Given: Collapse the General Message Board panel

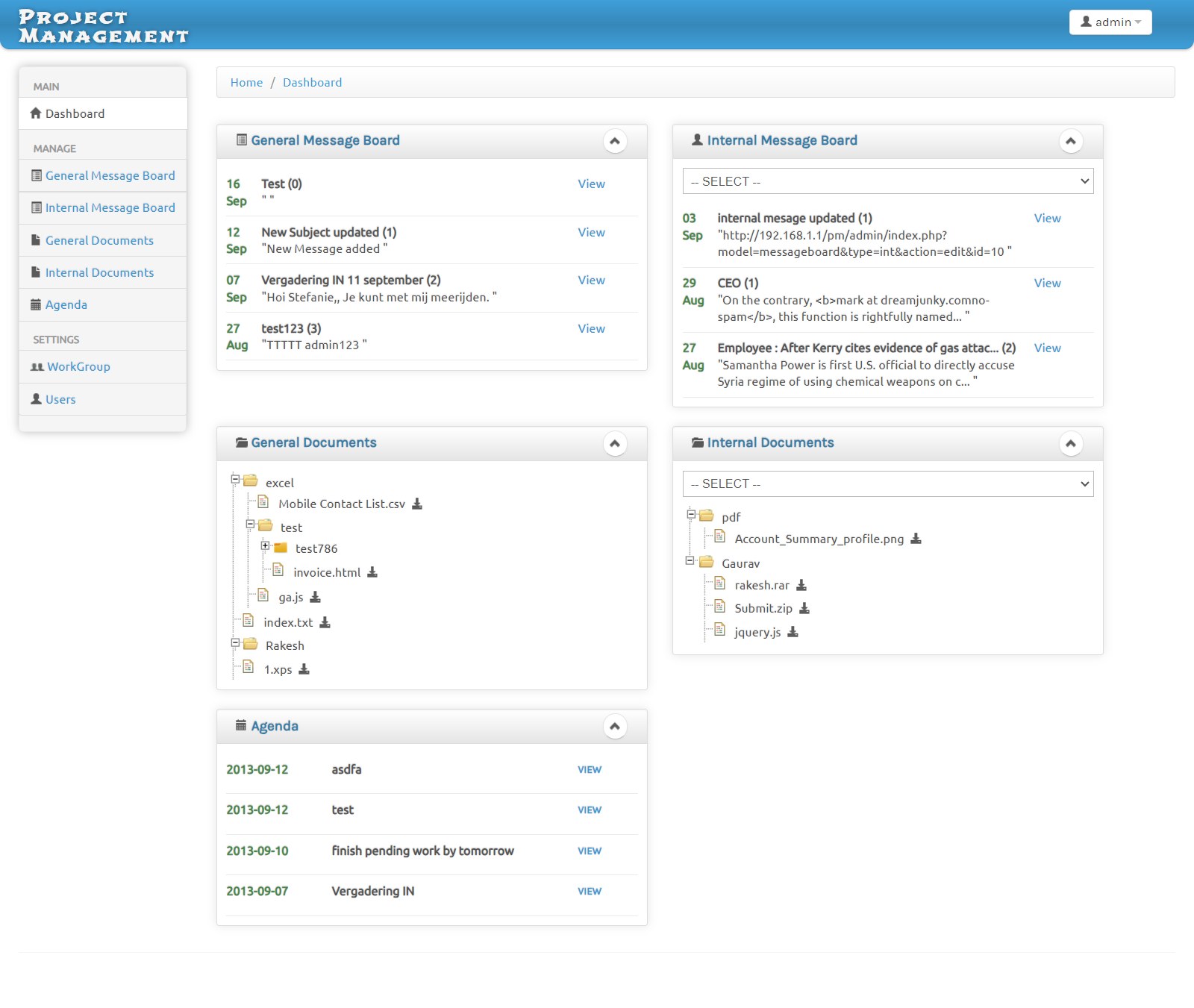Looking at the screenshot, I should pos(615,141).
